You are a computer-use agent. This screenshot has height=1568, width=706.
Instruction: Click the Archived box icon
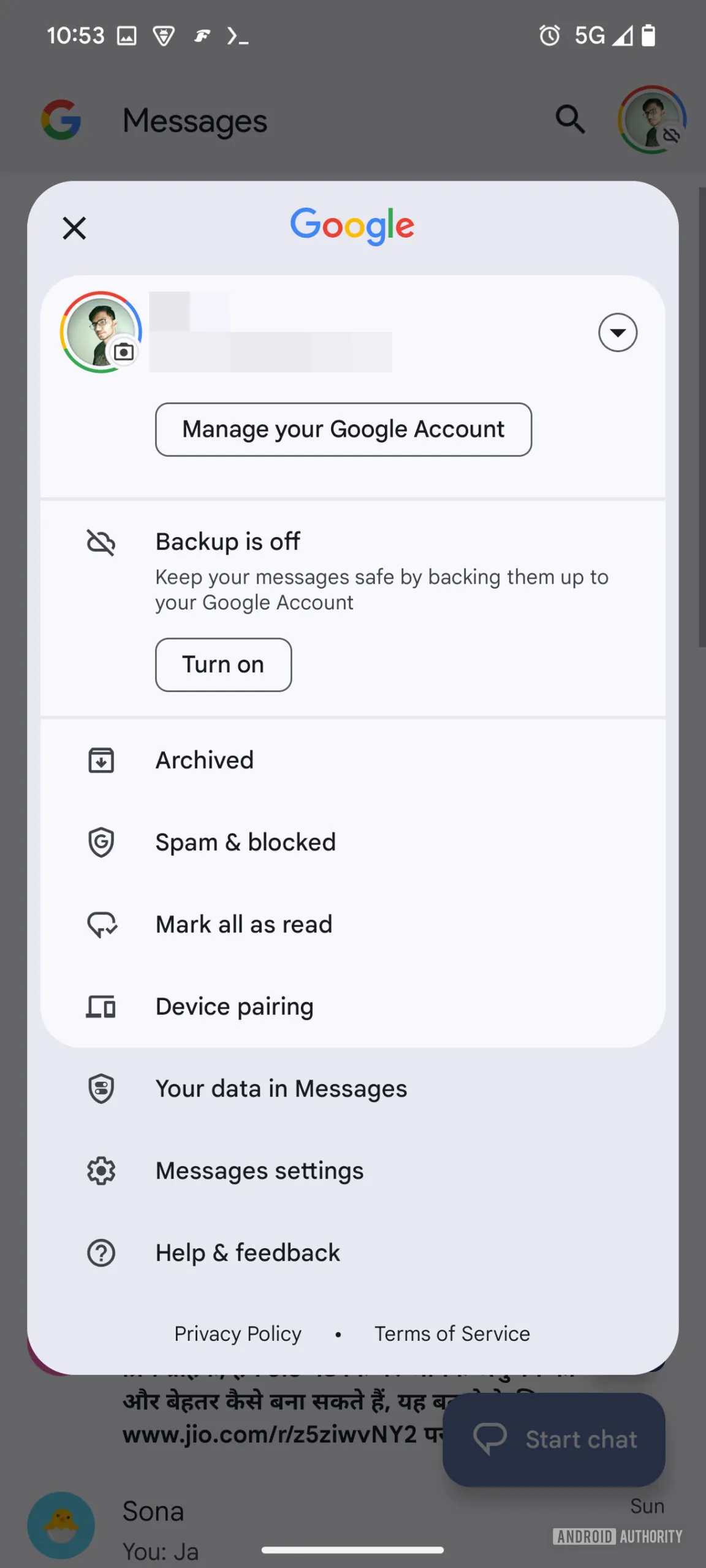[101, 760]
